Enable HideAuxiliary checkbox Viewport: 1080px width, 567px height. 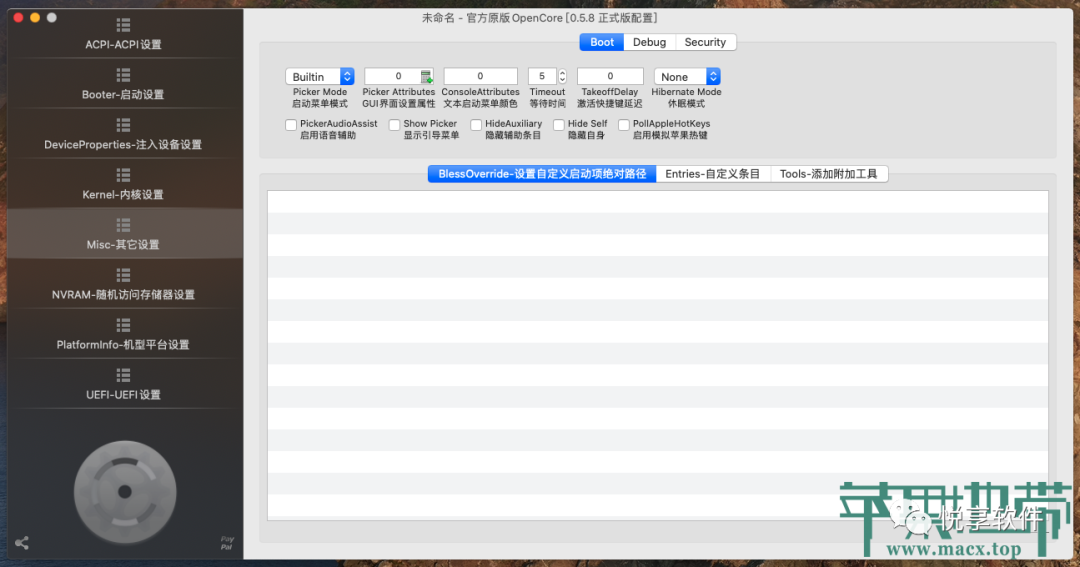(x=476, y=125)
